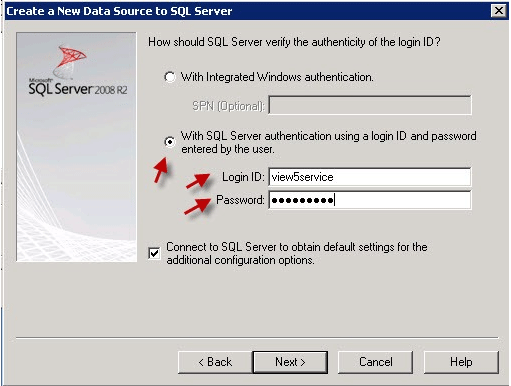Viewport: 511px width, 386px height.
Task: Click the authentication question heading text
Action: click(294, 42)
